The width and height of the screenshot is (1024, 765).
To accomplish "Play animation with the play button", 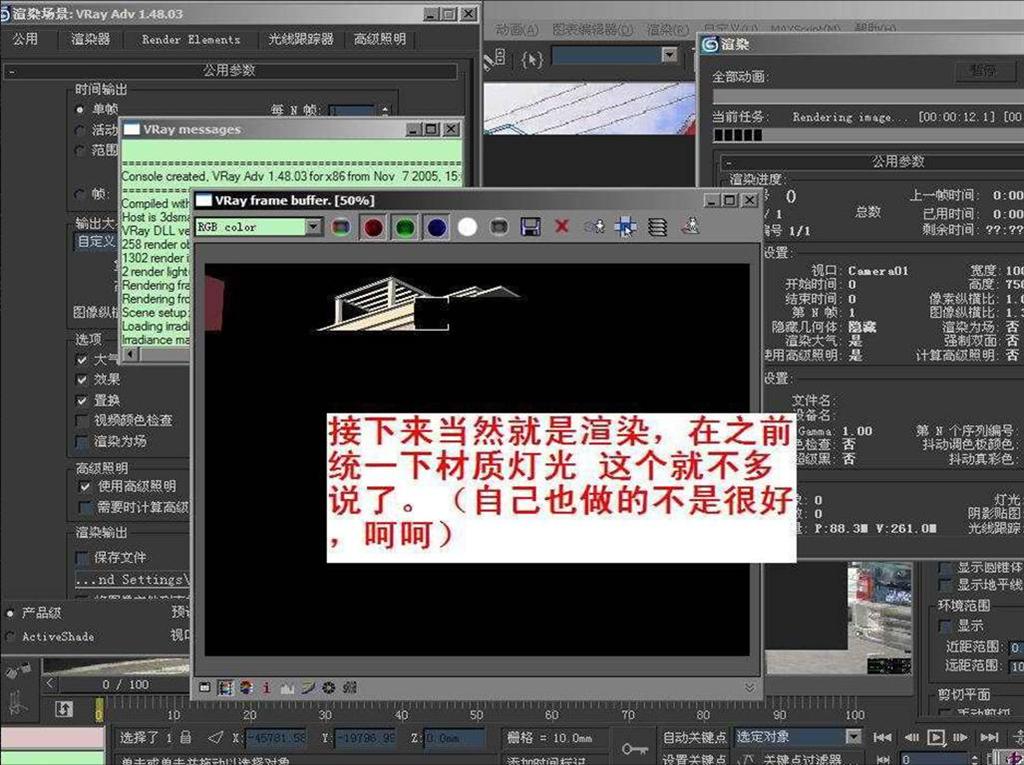I will (935, 737).
